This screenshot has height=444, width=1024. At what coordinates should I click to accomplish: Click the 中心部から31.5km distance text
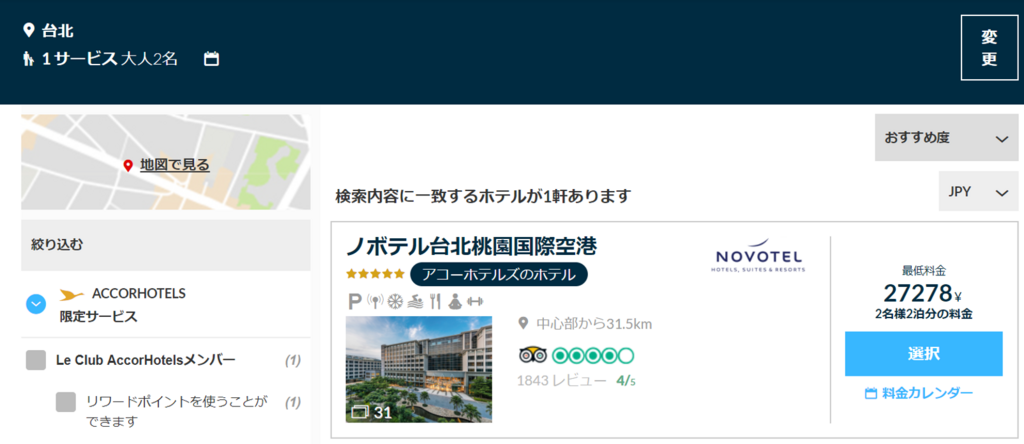point(594,323)
